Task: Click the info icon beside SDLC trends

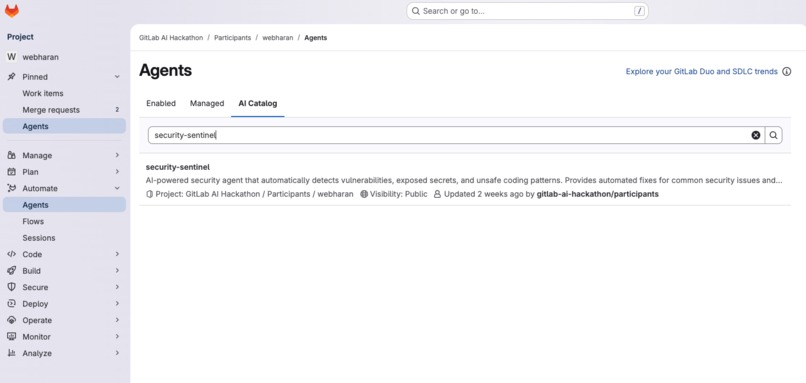Action: tap(786, 71)
